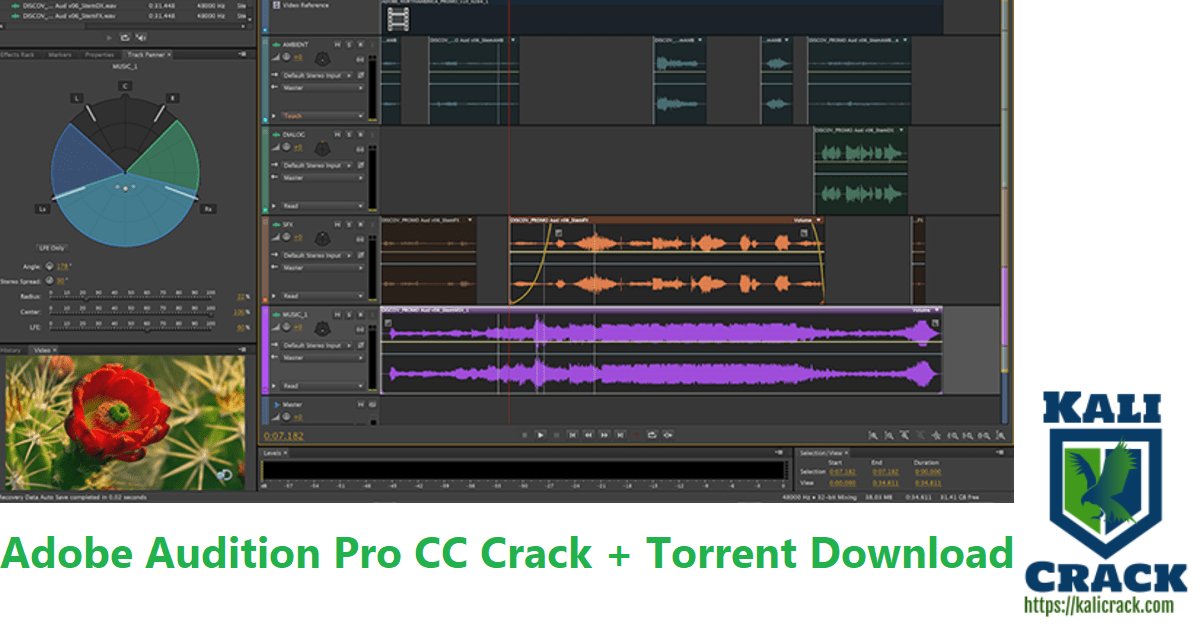Click the LFE slider in Track Panner
This screenshot has height=628, width=1200.
point(130,328)
